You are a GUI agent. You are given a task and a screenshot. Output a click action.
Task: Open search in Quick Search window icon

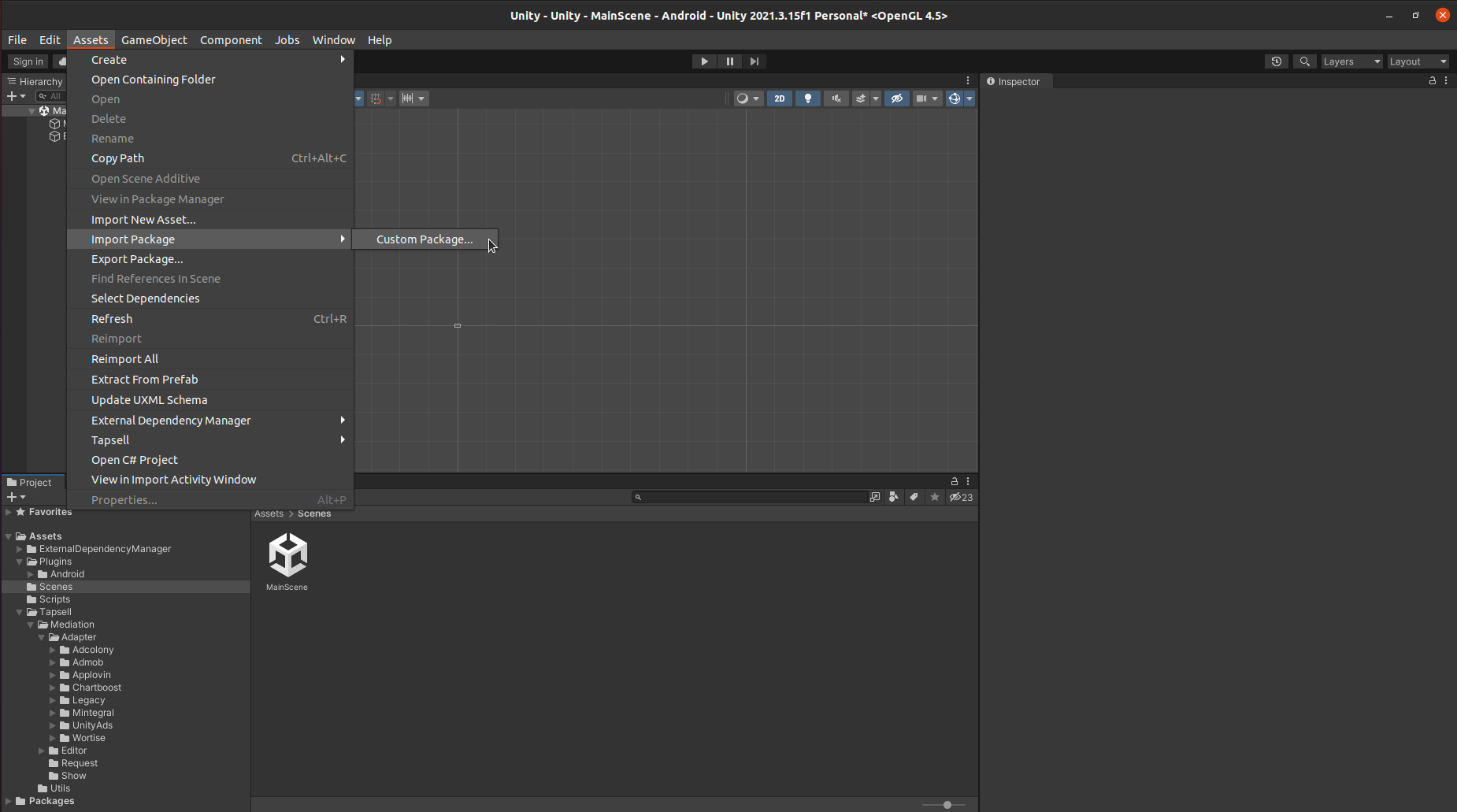pyautogui.click(x=875, y=497)
